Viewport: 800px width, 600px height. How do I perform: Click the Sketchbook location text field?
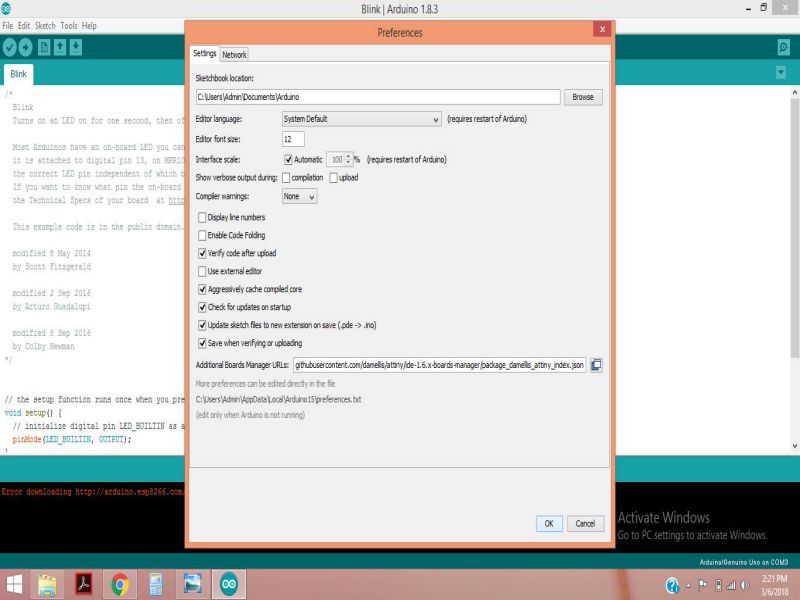[378, 97]
